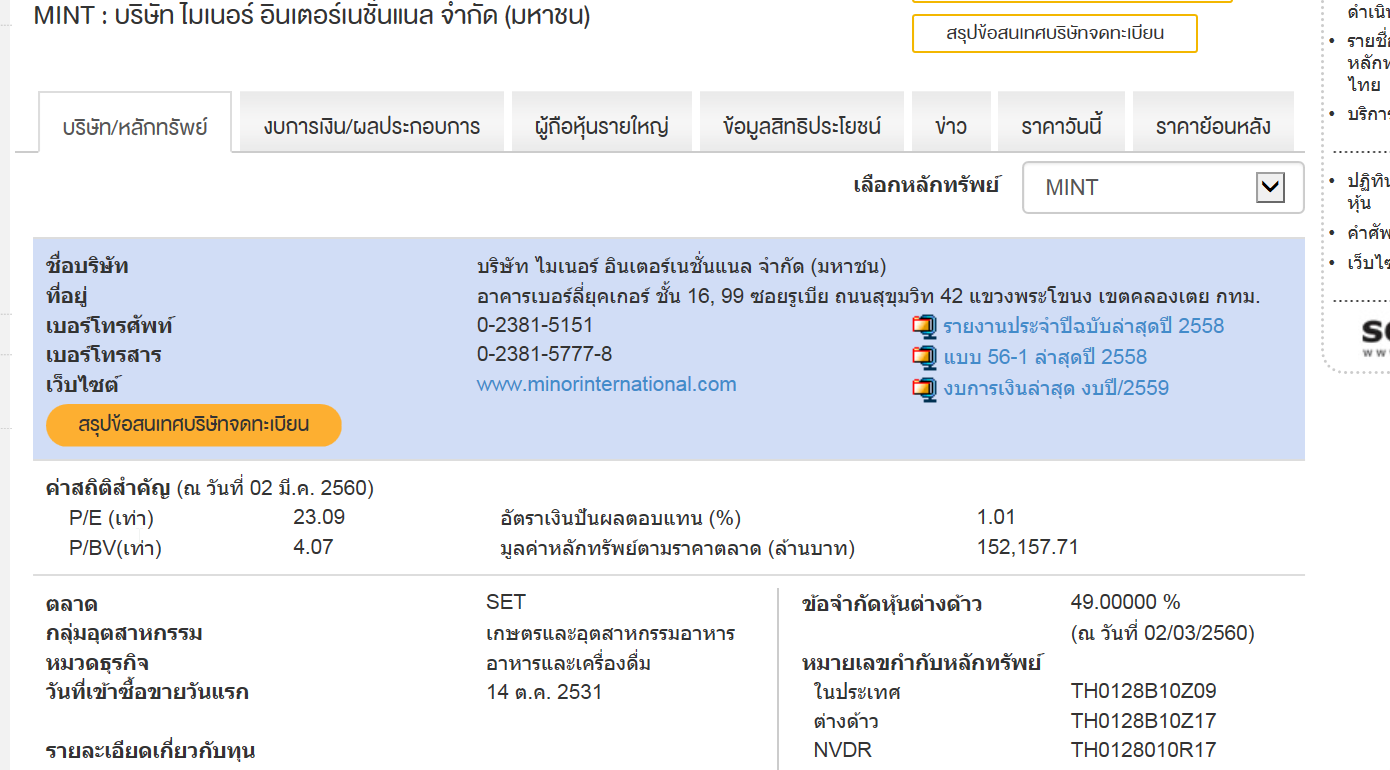Click the page heading MINT : บริษัท ไมเนอร์
Image resolution: width=1390 pixels, height=770 pixels.
[x=312, y=17]
